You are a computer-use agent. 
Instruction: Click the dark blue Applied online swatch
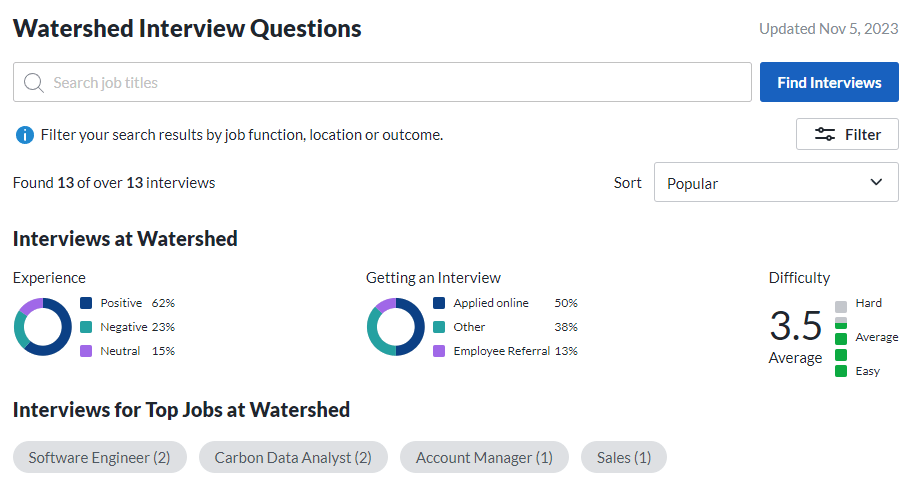click(x=439, y=303)
